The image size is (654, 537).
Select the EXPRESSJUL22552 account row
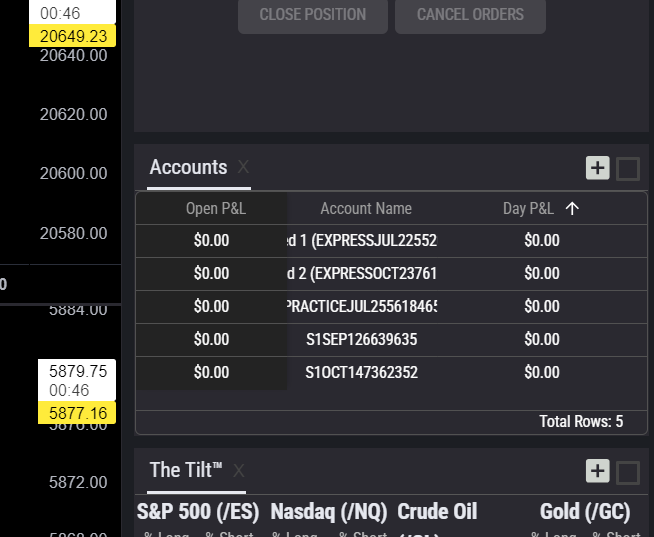tap(366, 240)
